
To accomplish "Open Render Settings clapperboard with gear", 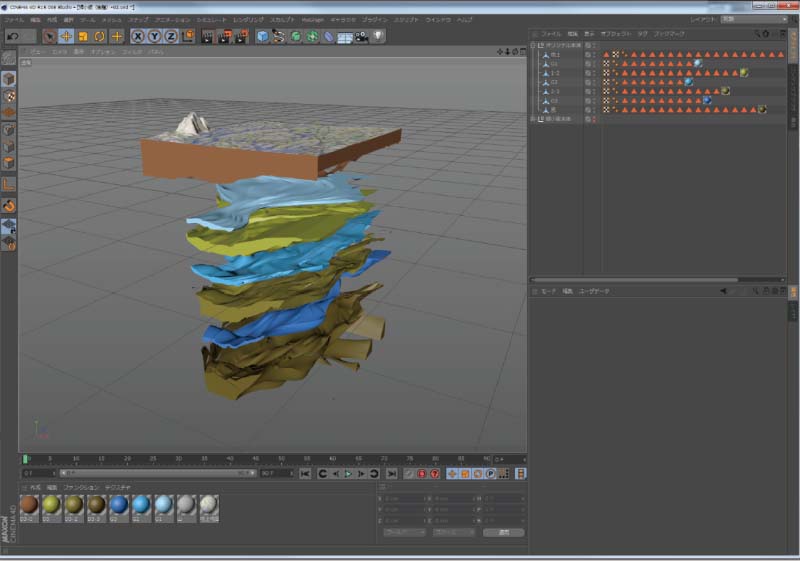I will [241, 36].
